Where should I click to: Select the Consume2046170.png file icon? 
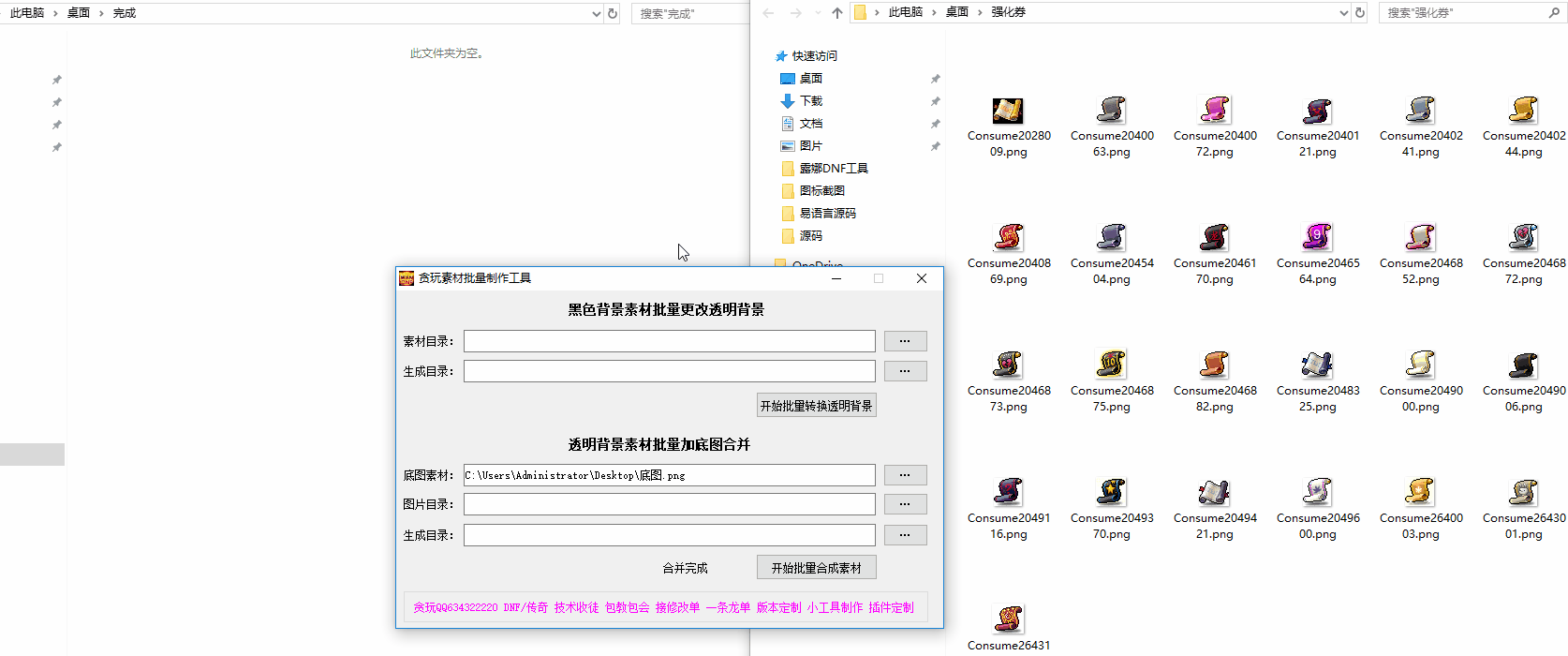1214,237
